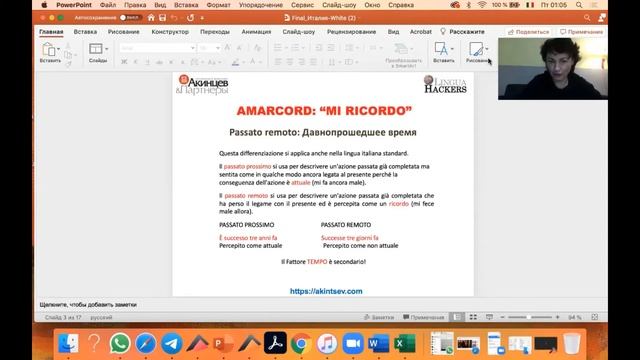Image resolution: width=640 pixels, height=360 pixels.
Task: Adjust the zoom slider handle
Action: point(529,317)
